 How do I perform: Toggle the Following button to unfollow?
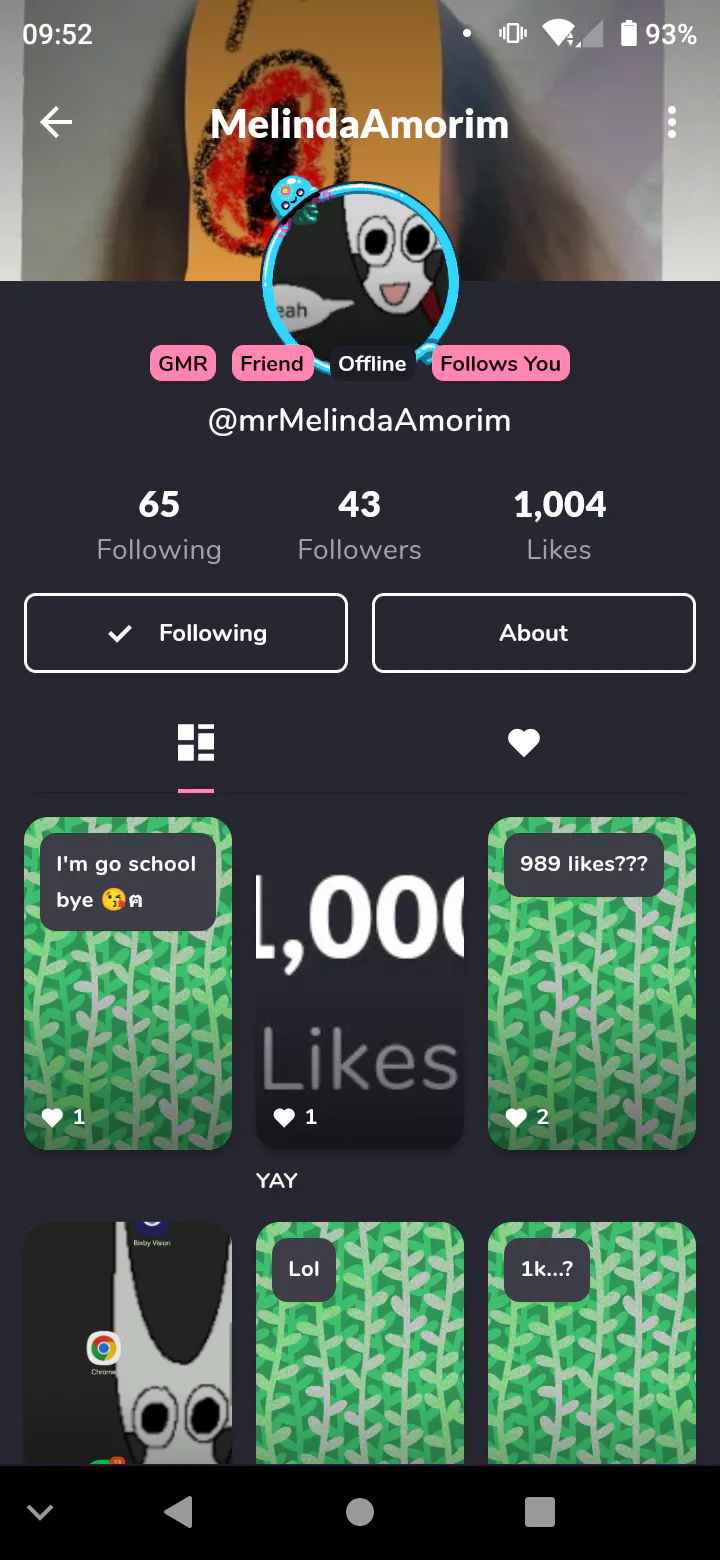tap(186, 633)
